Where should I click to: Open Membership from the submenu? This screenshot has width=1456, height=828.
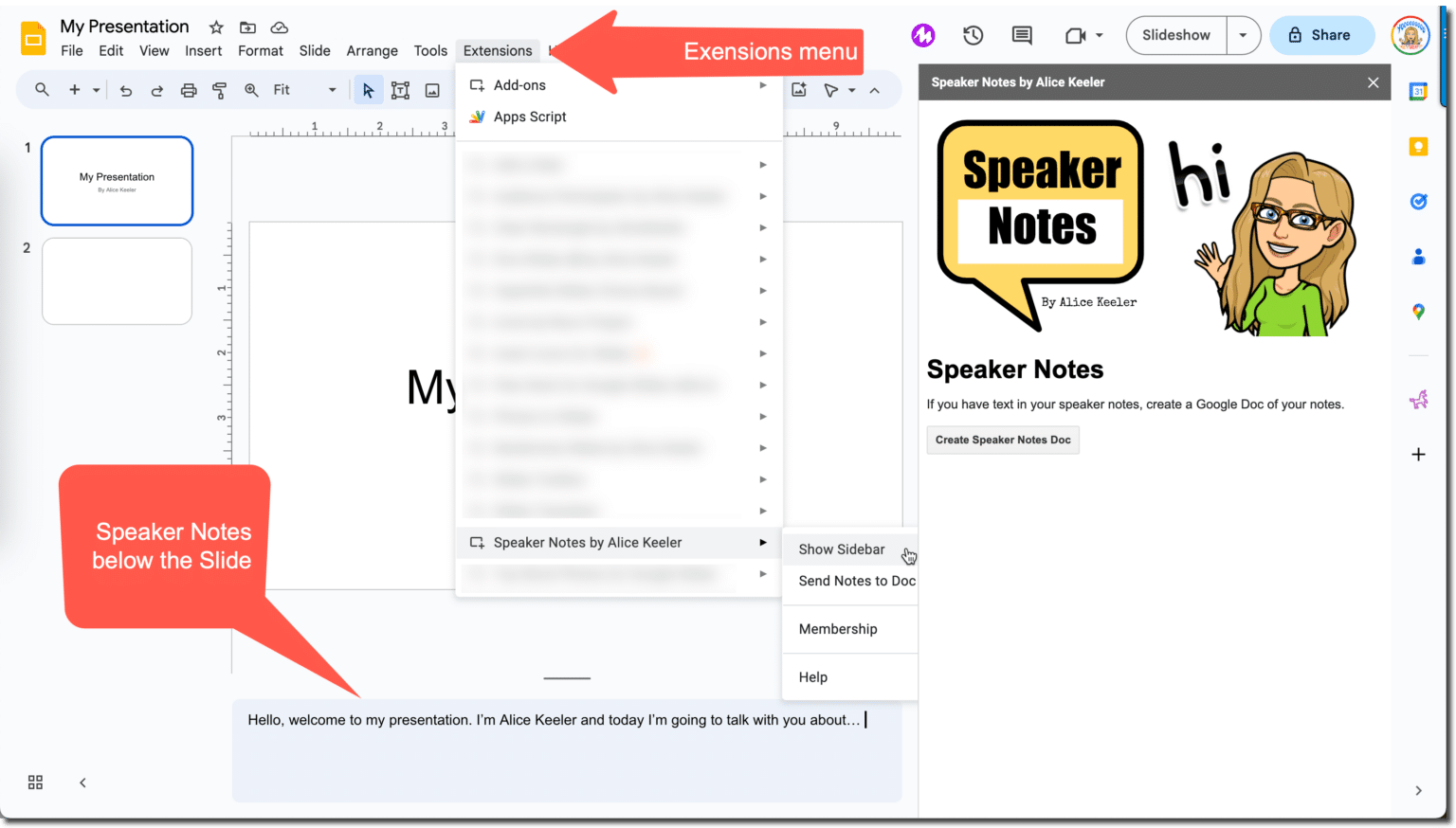(x=850, y=629)
